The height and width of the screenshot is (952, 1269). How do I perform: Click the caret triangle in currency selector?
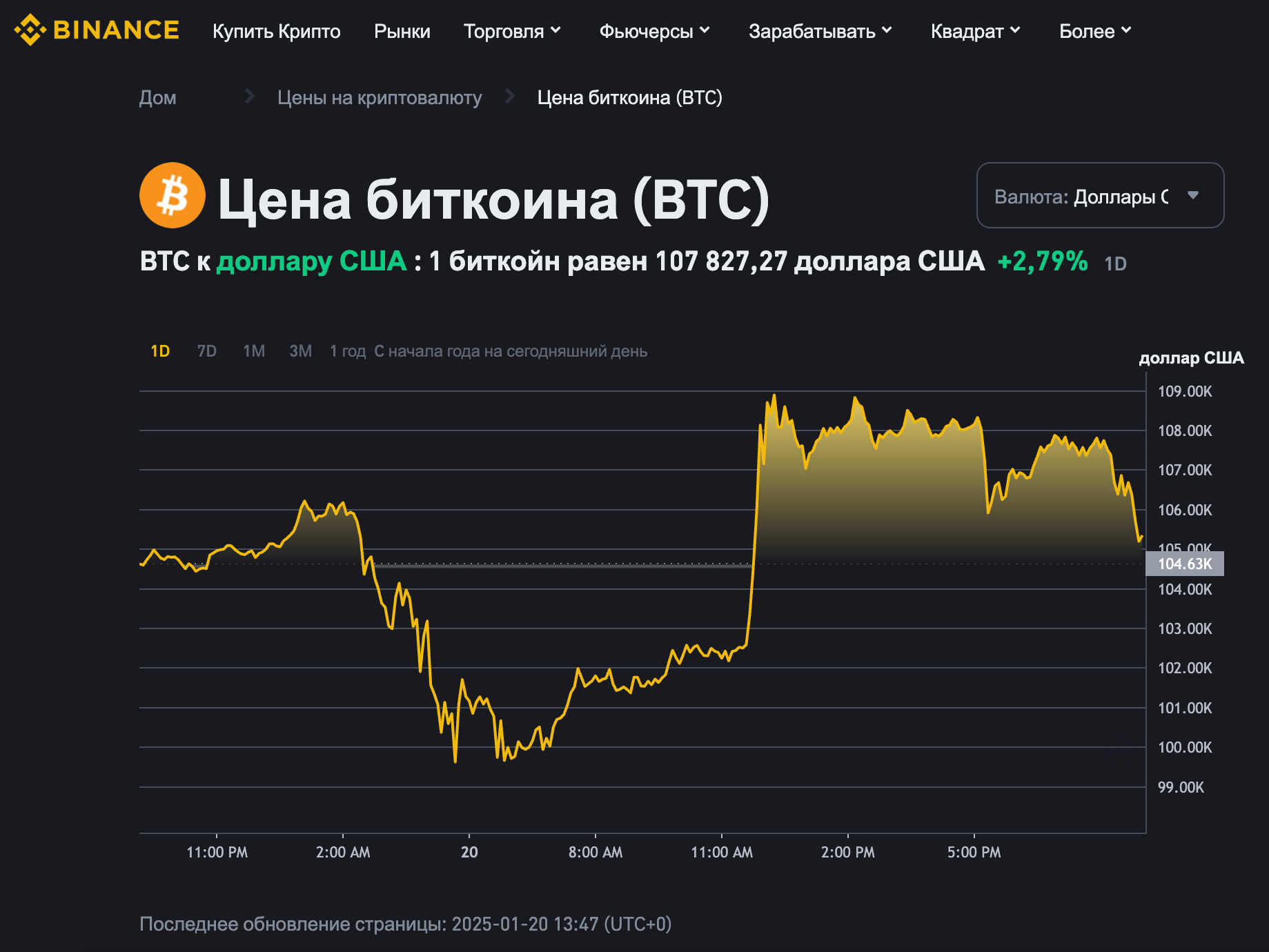(x=1193, y=195)
